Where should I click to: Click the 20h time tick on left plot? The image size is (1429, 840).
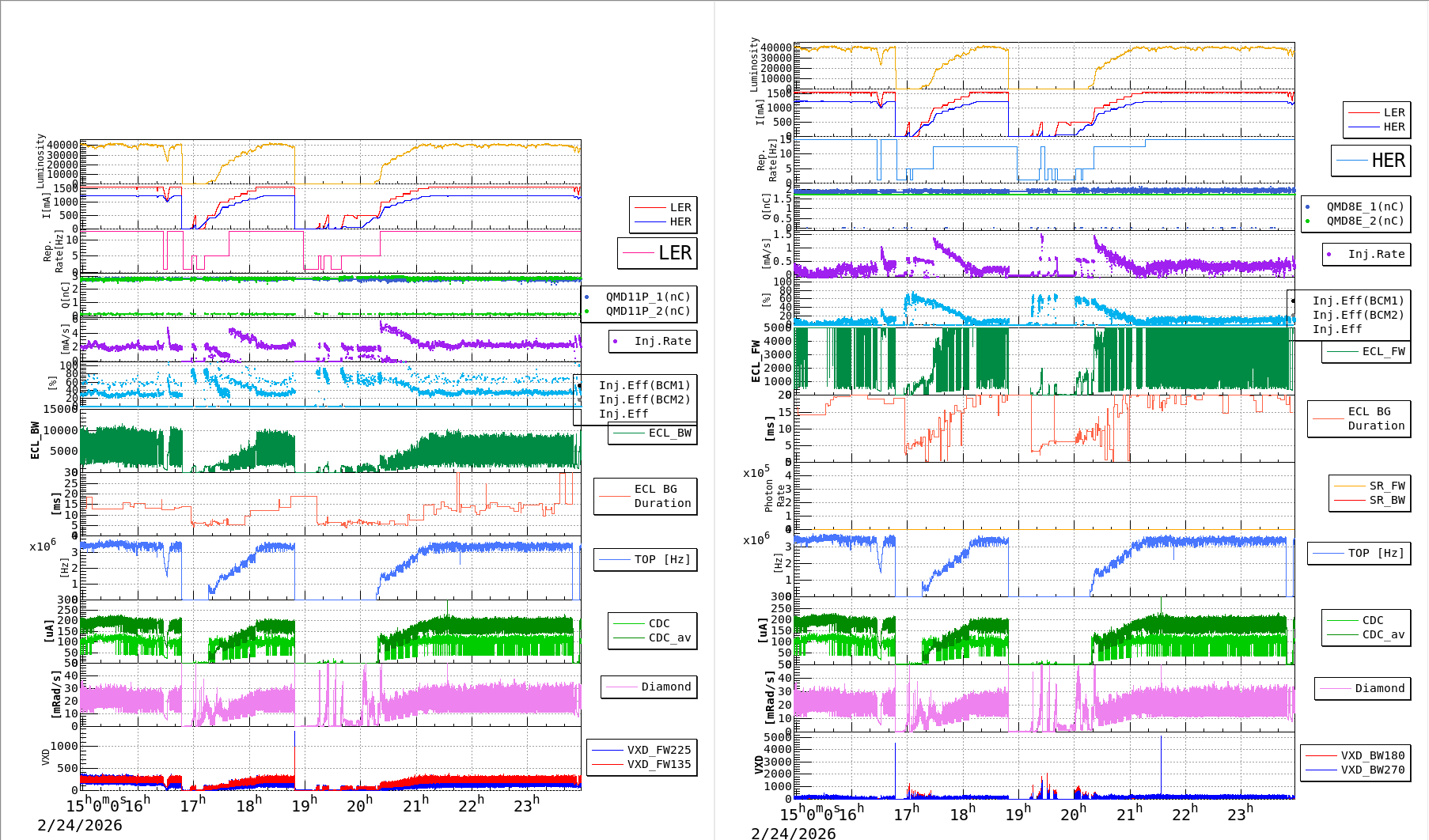[x=358, y=806]
